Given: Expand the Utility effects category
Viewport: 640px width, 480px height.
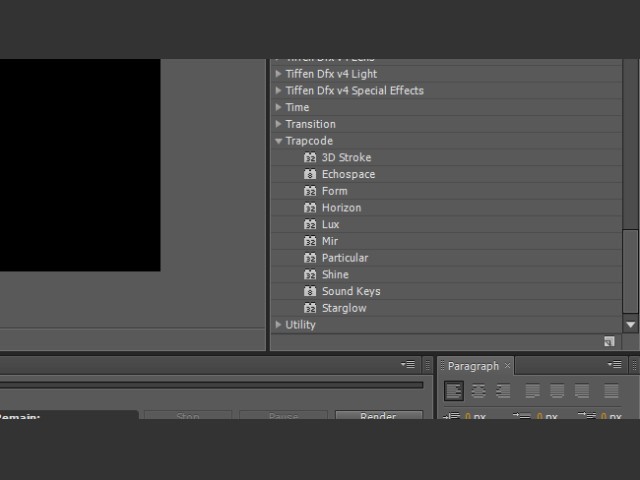Looking at the screenshot, I should (x=278, y=324).
